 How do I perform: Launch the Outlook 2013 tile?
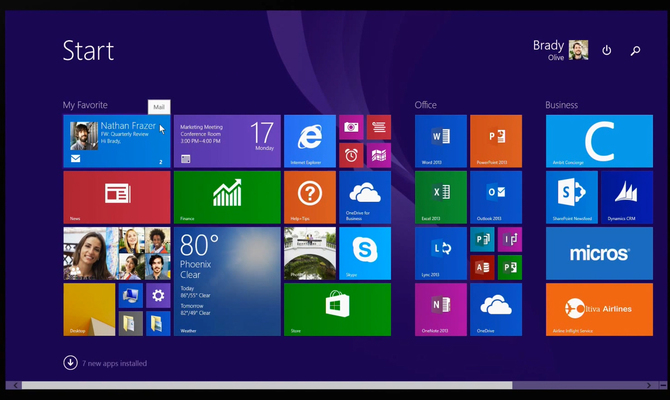(496, 197)
